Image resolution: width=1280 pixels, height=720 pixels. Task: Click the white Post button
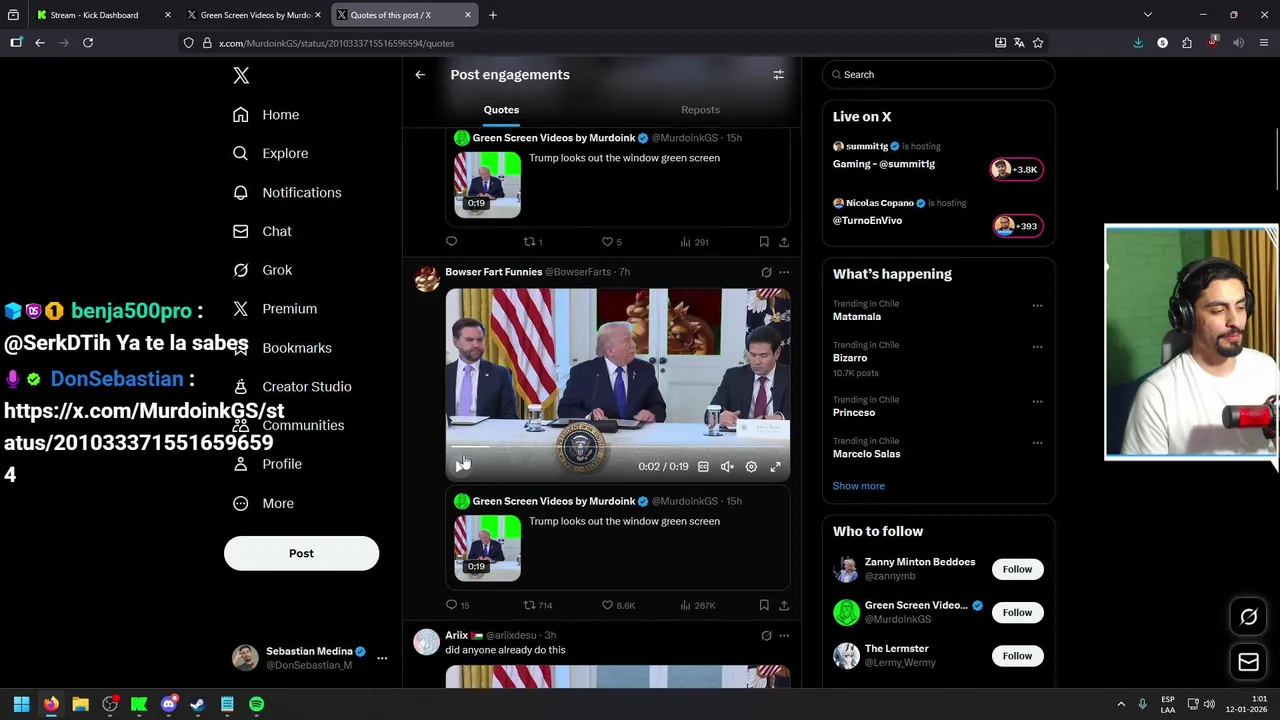point(301,553)
